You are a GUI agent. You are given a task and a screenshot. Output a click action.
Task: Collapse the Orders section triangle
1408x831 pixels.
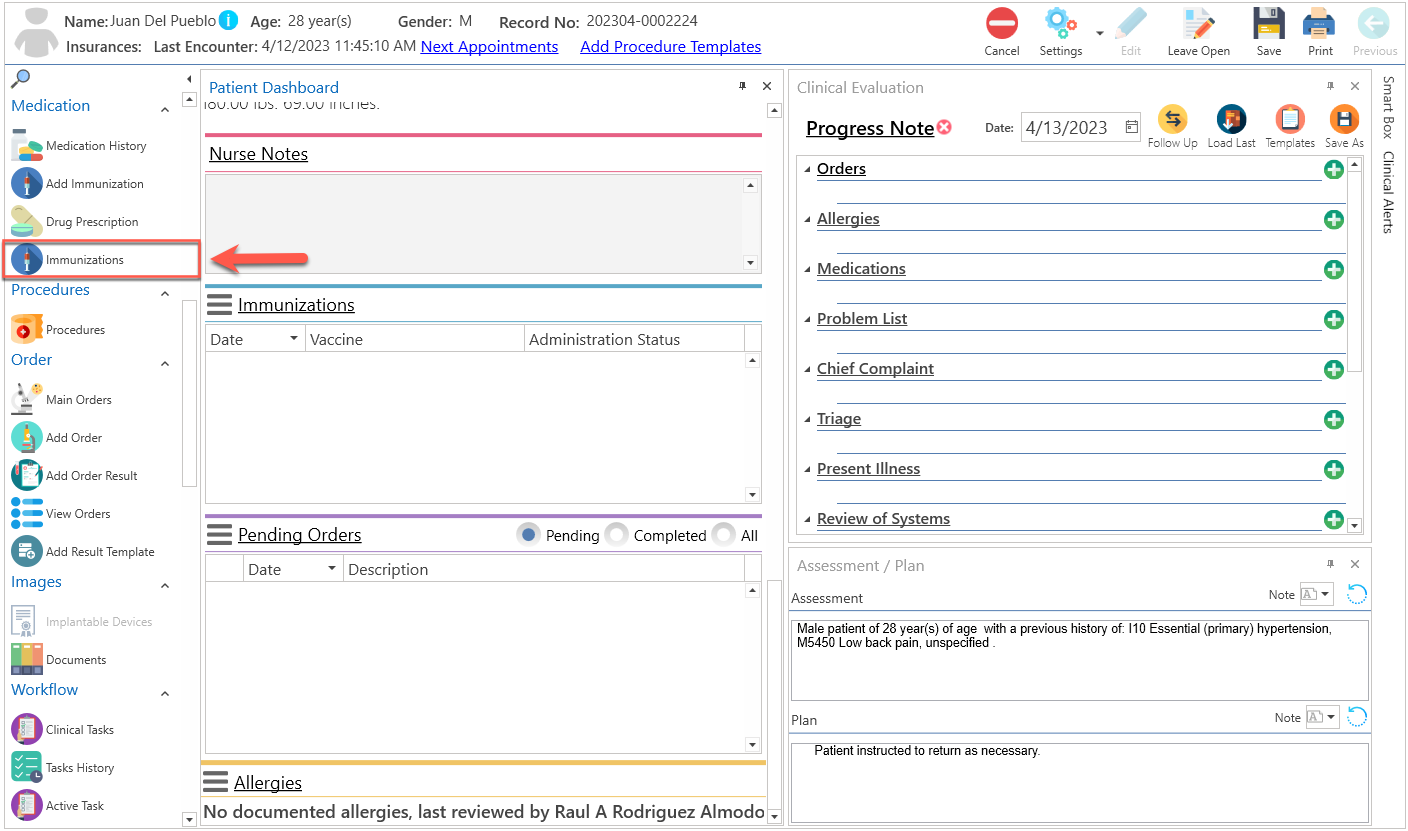tap(808, 169)
